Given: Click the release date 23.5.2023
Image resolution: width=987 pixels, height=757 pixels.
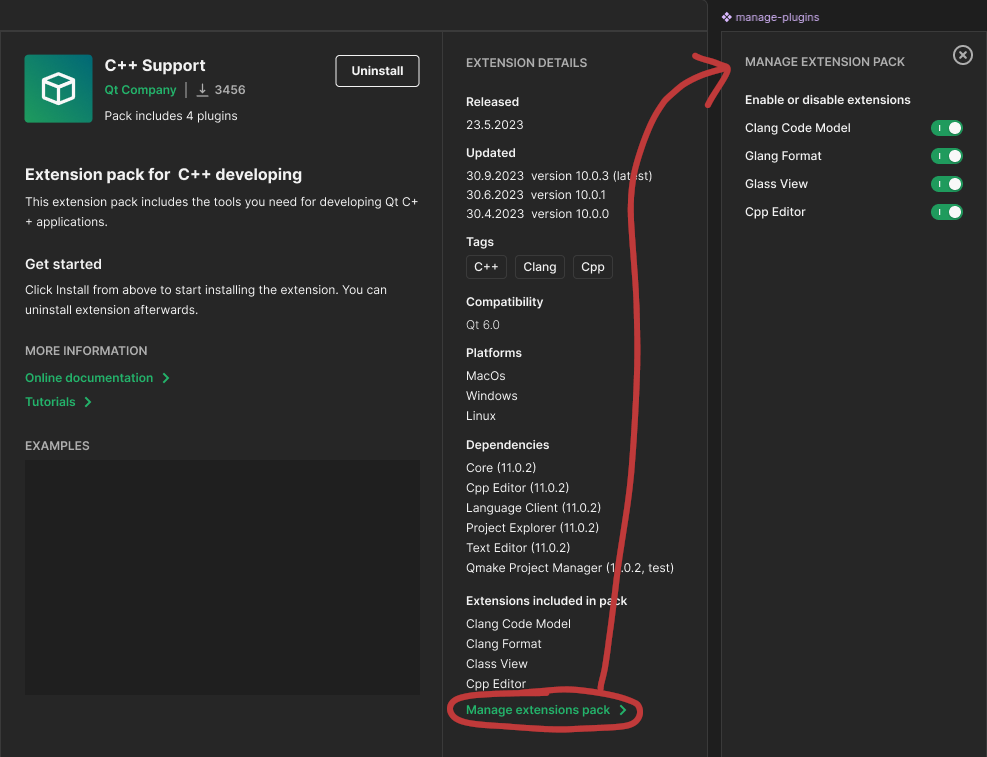Looking at the screenshot, I should (495, 125).
